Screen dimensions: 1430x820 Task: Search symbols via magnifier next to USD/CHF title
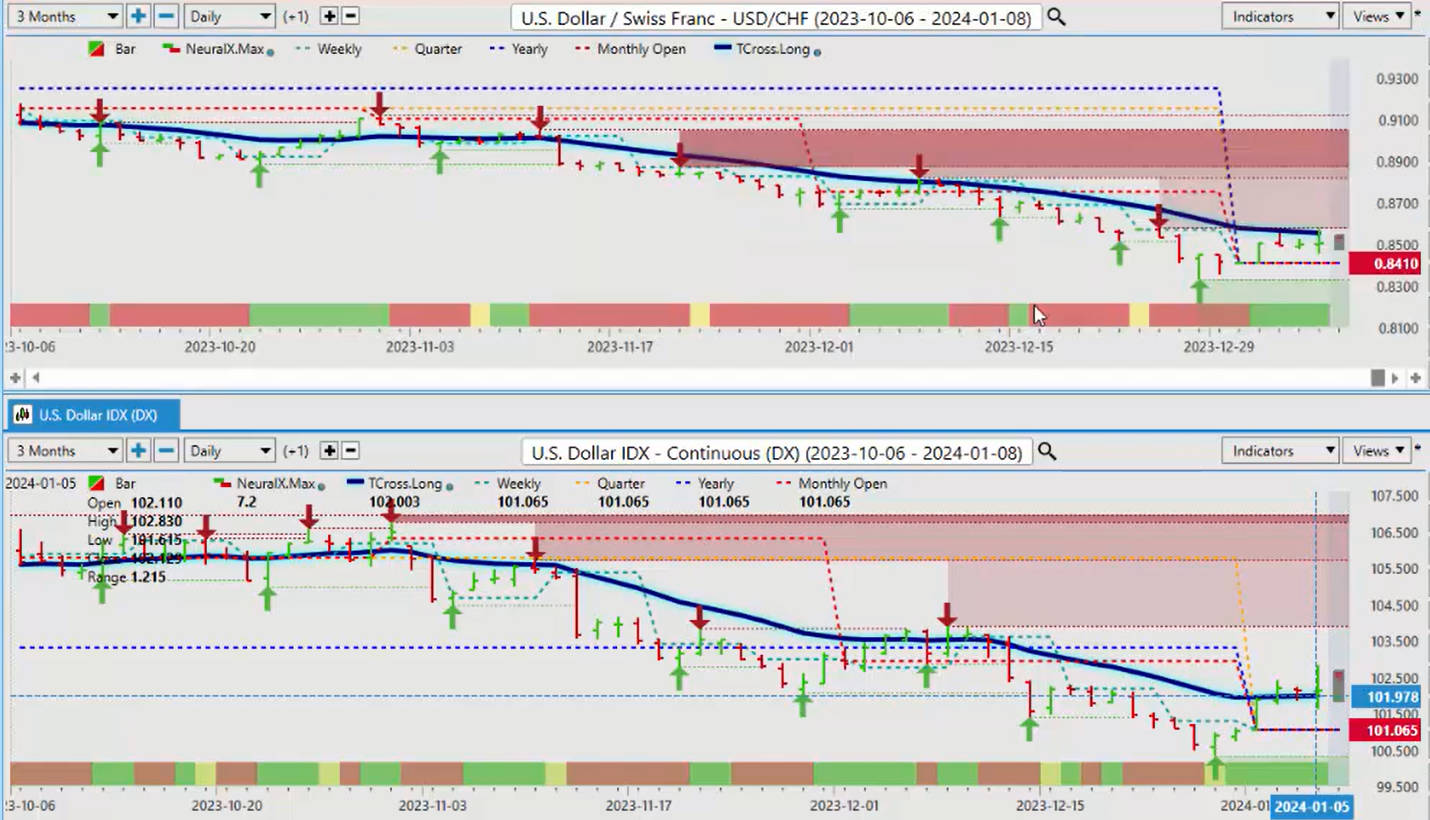tap(1056, 17)
